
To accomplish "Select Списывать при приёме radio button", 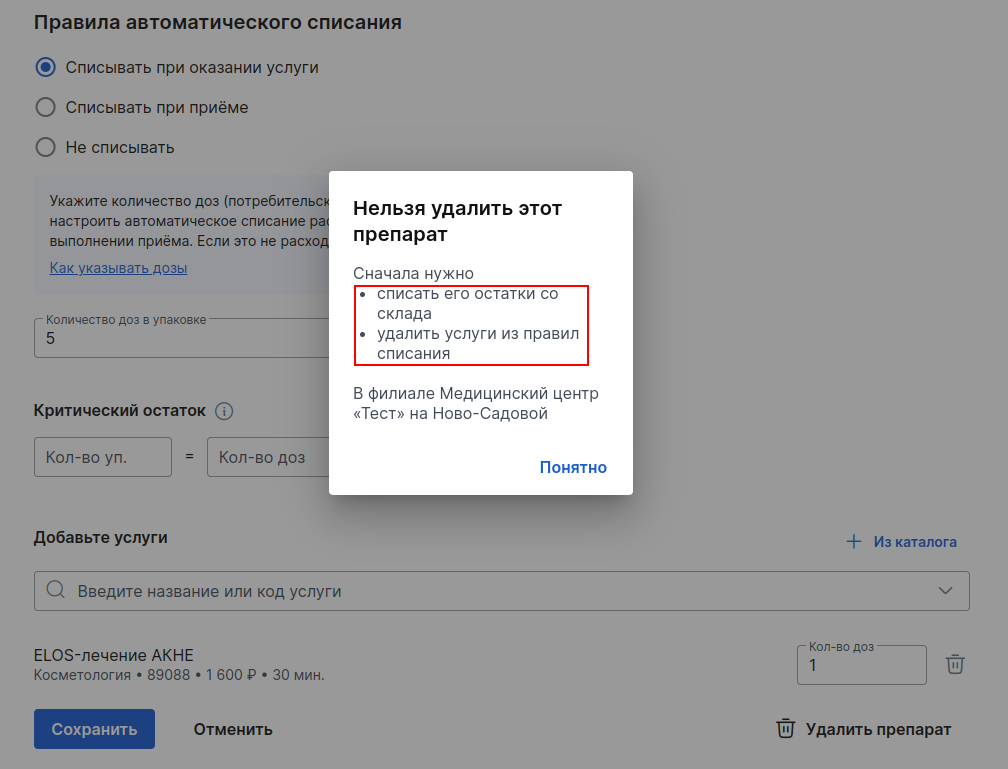I will pos(46,107).
